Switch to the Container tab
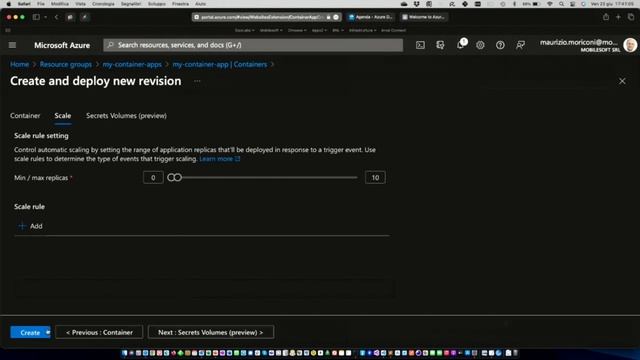The image size is (640, 360). tap(25, 116)
